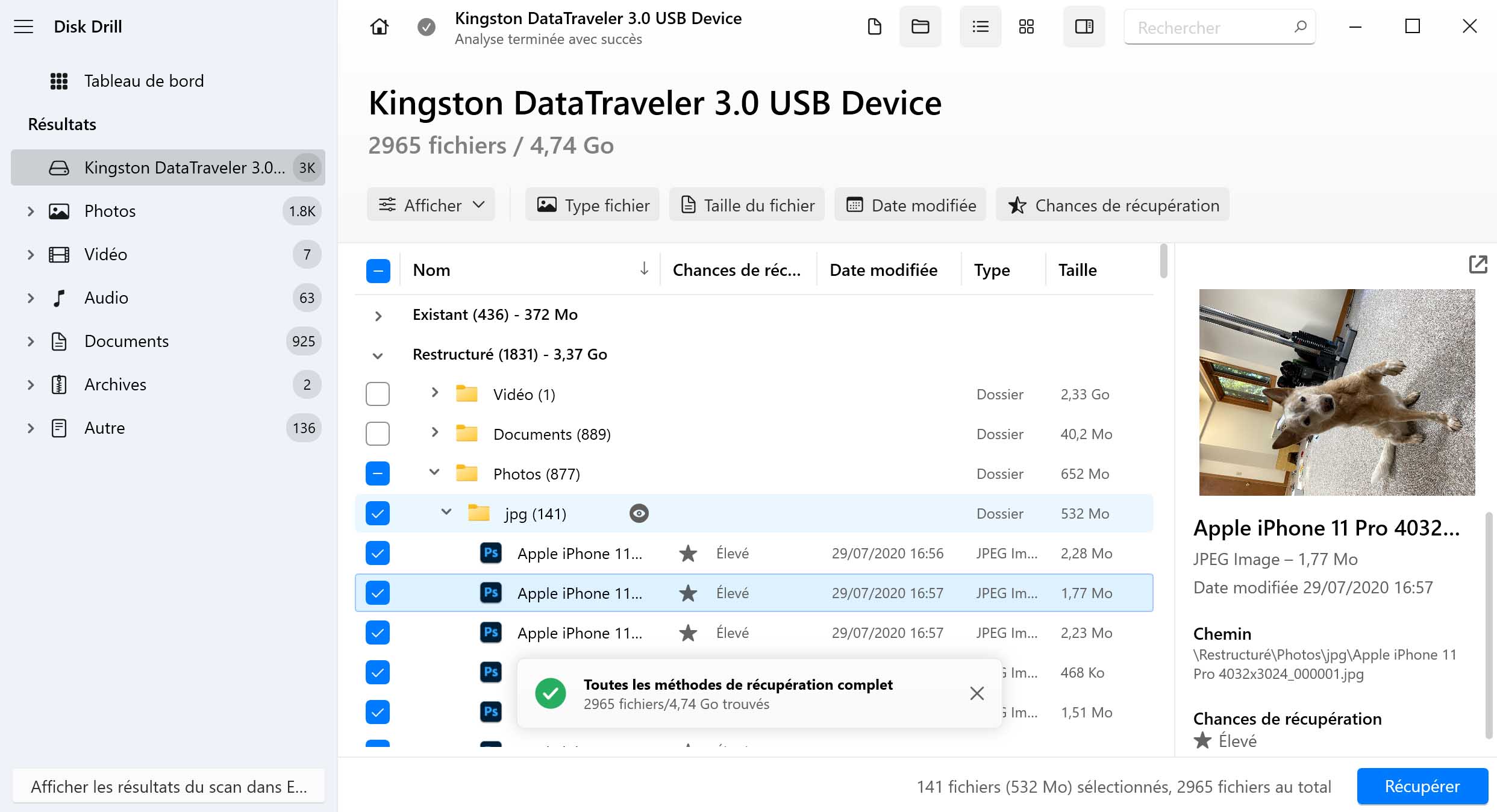Switch to the folder view icon in toolbar
This screenshot has height=812, width=1497.
(920, 27)
